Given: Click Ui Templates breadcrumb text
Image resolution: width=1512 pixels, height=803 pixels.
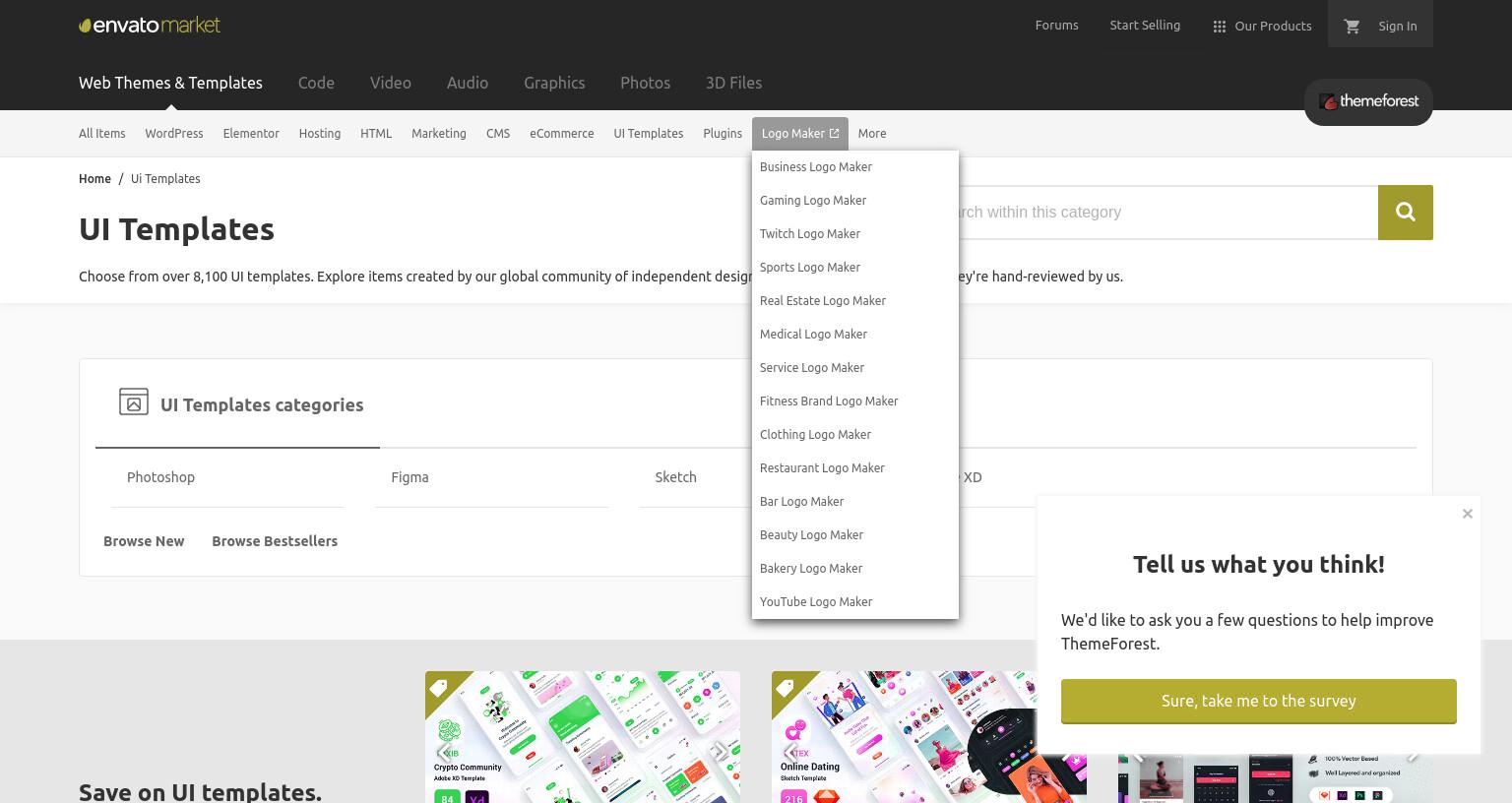Looking at the screenshot, I should [x=165, y=178].
